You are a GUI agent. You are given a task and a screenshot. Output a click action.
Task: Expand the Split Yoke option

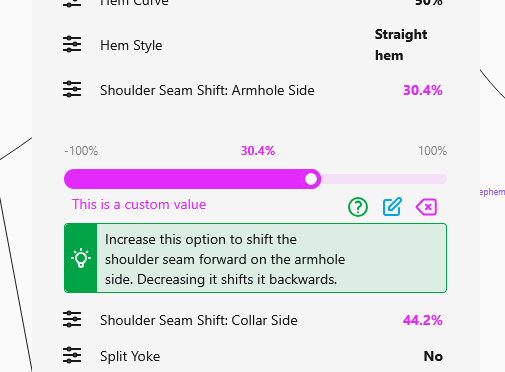253,356
